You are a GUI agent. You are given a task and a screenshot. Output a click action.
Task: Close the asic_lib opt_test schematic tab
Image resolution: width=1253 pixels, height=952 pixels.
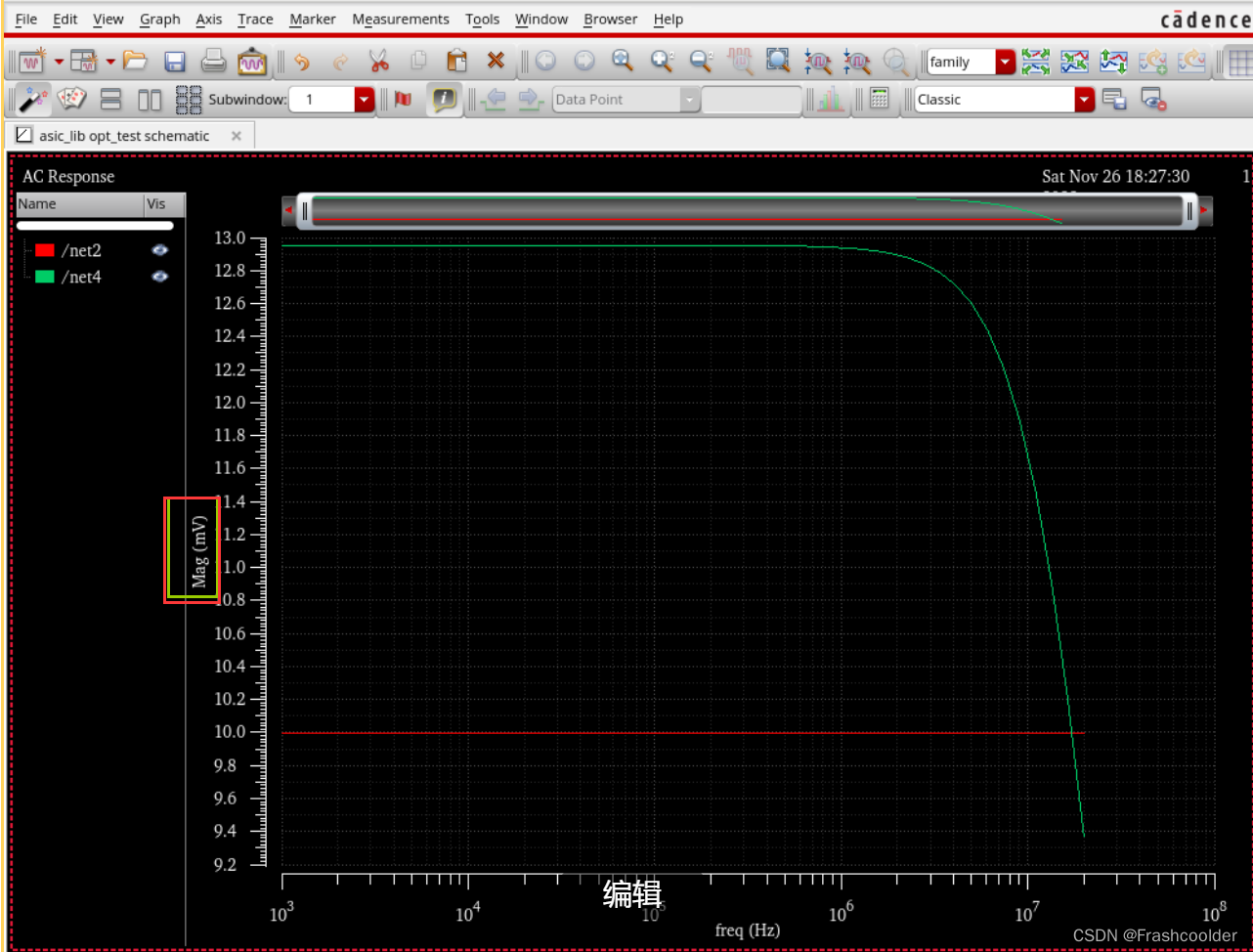pyautogui.click(x=236, y=136)
